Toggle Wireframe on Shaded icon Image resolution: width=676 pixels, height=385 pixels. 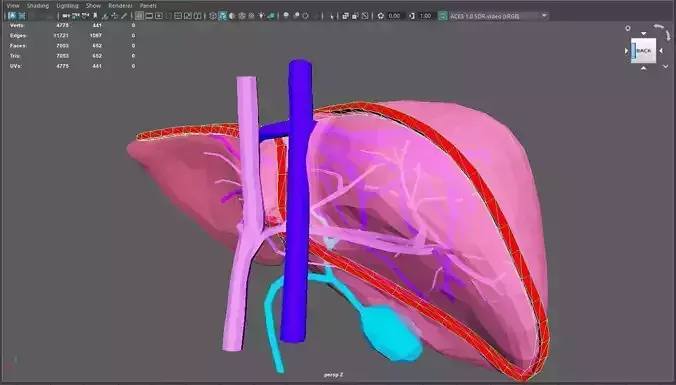coord(242,16)
